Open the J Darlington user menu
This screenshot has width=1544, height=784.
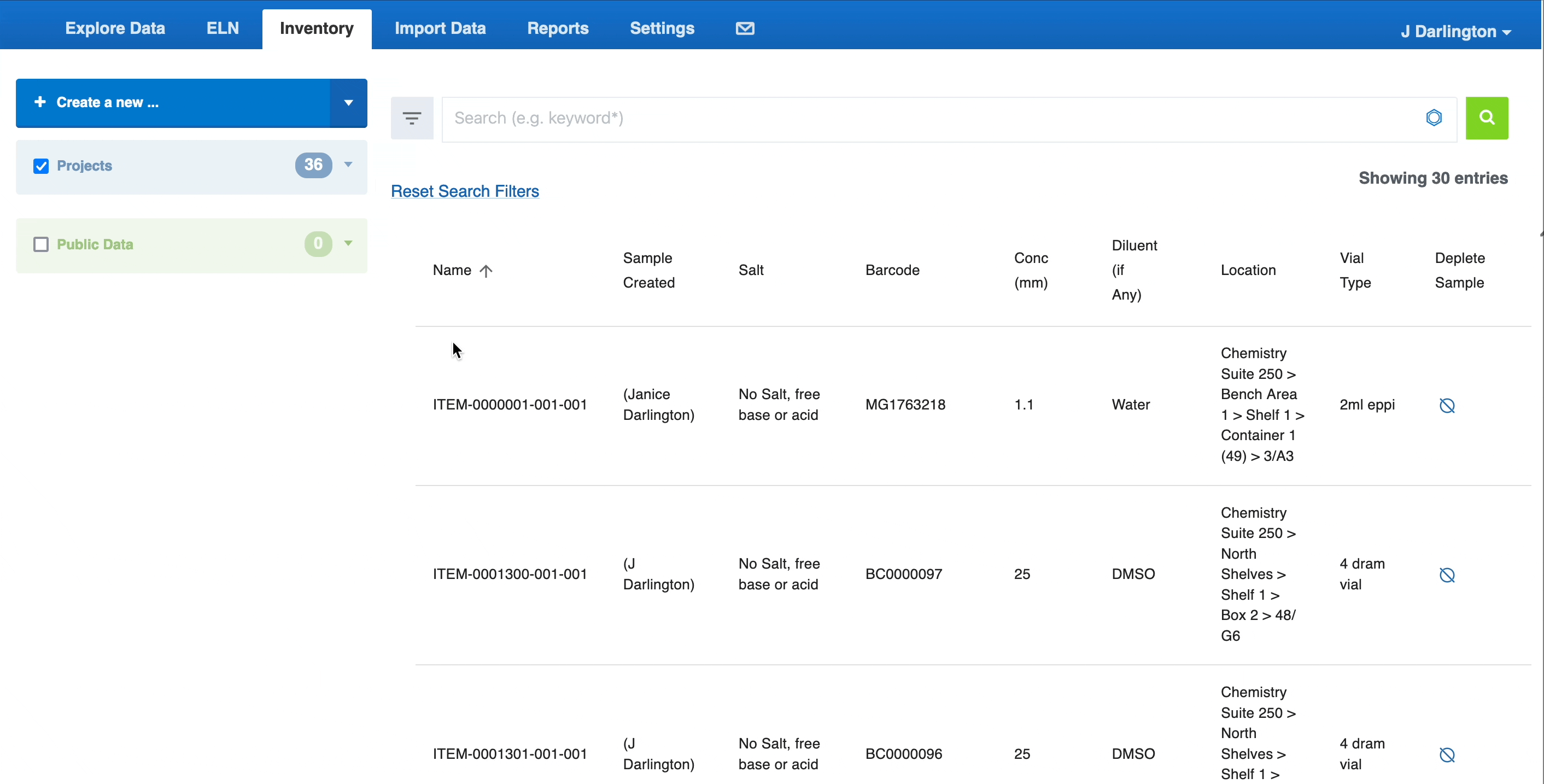point(1455,31)
